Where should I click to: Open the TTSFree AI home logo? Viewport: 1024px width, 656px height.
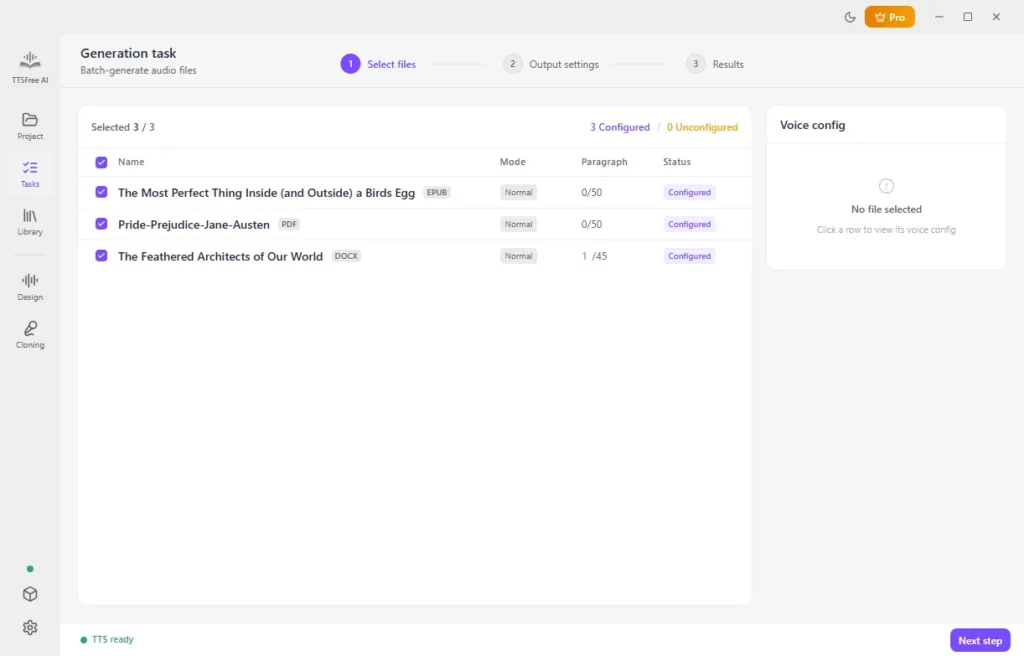(x=30, y=67)
